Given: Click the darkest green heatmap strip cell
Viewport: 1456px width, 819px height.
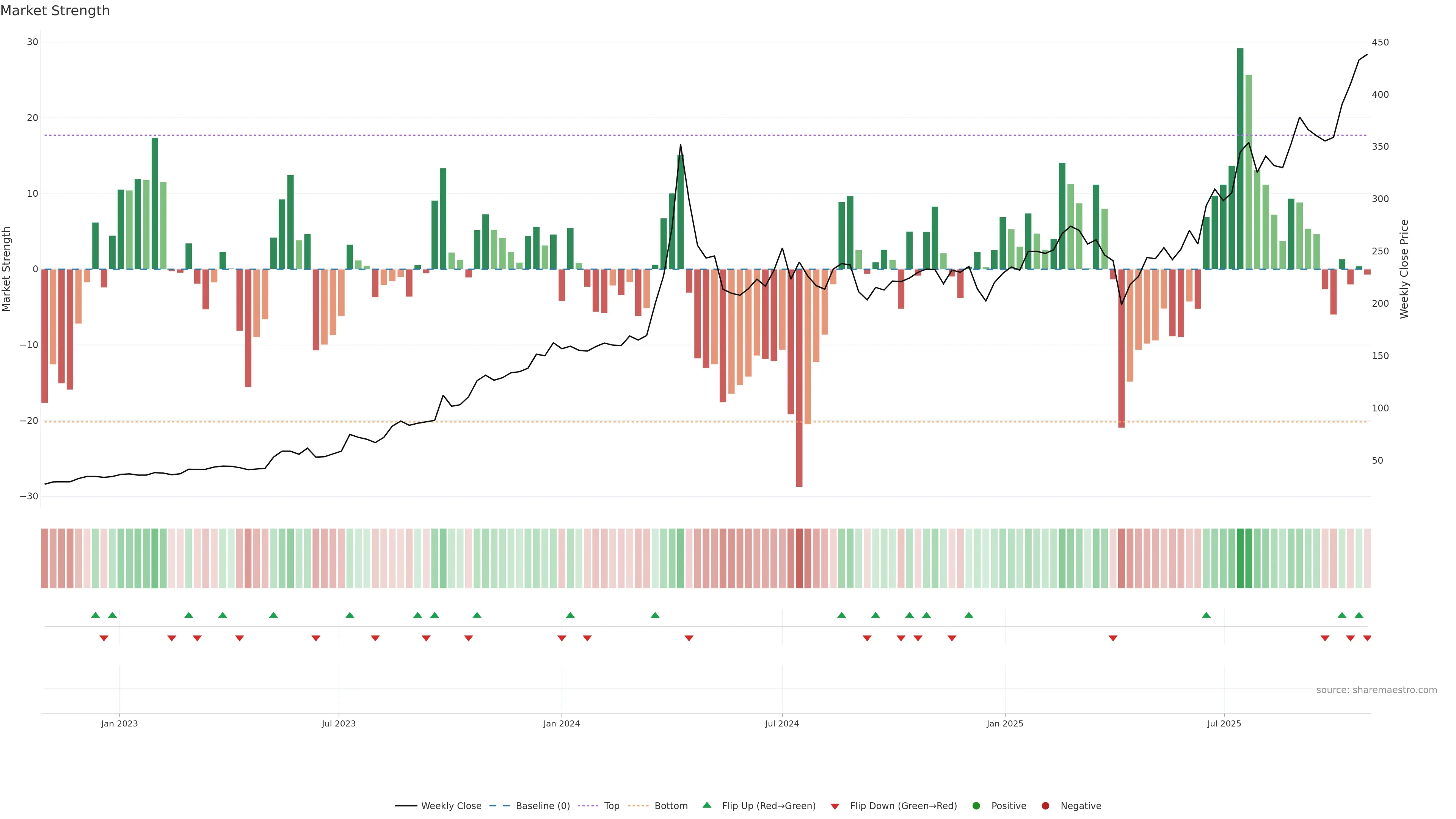Looking at the screenshot, I should tap(1240, 559).
